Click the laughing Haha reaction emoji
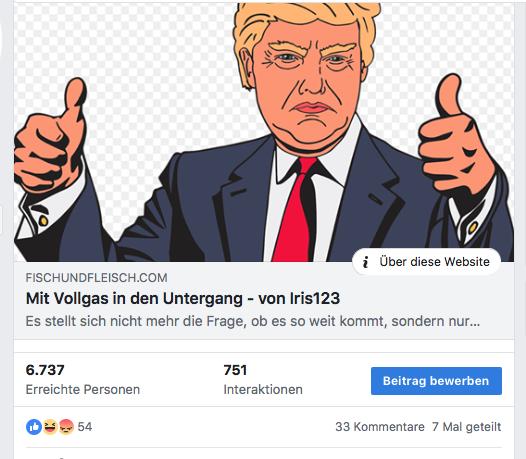Viewport: 526px width, 459px height. coord(50,427)
